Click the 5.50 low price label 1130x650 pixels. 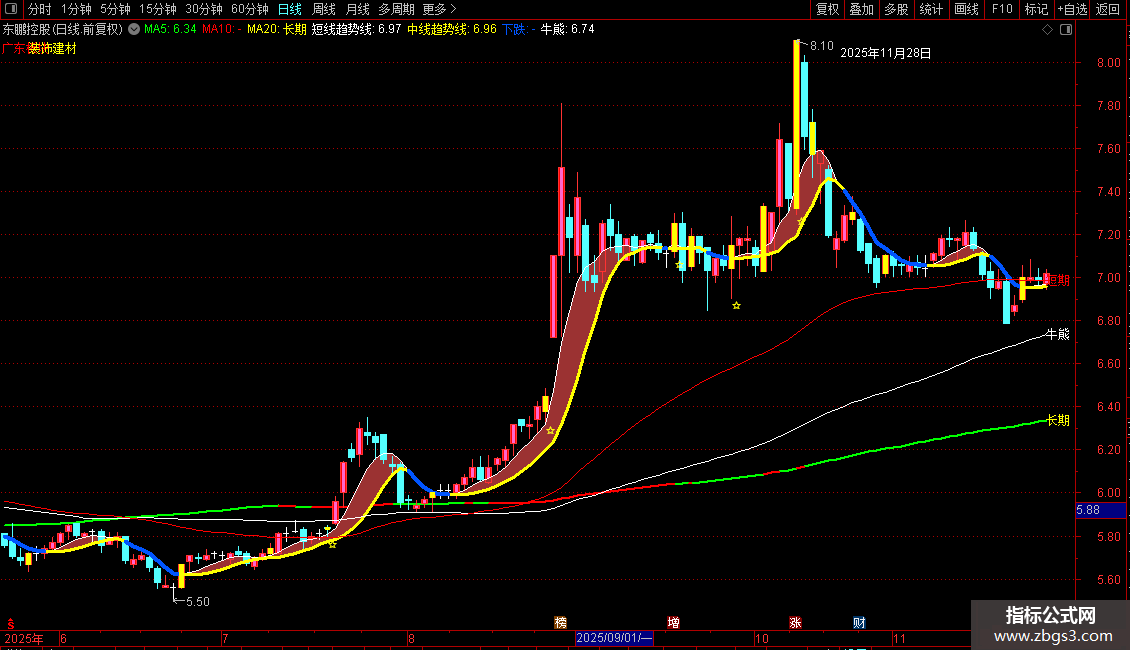(x=197, y=602)
